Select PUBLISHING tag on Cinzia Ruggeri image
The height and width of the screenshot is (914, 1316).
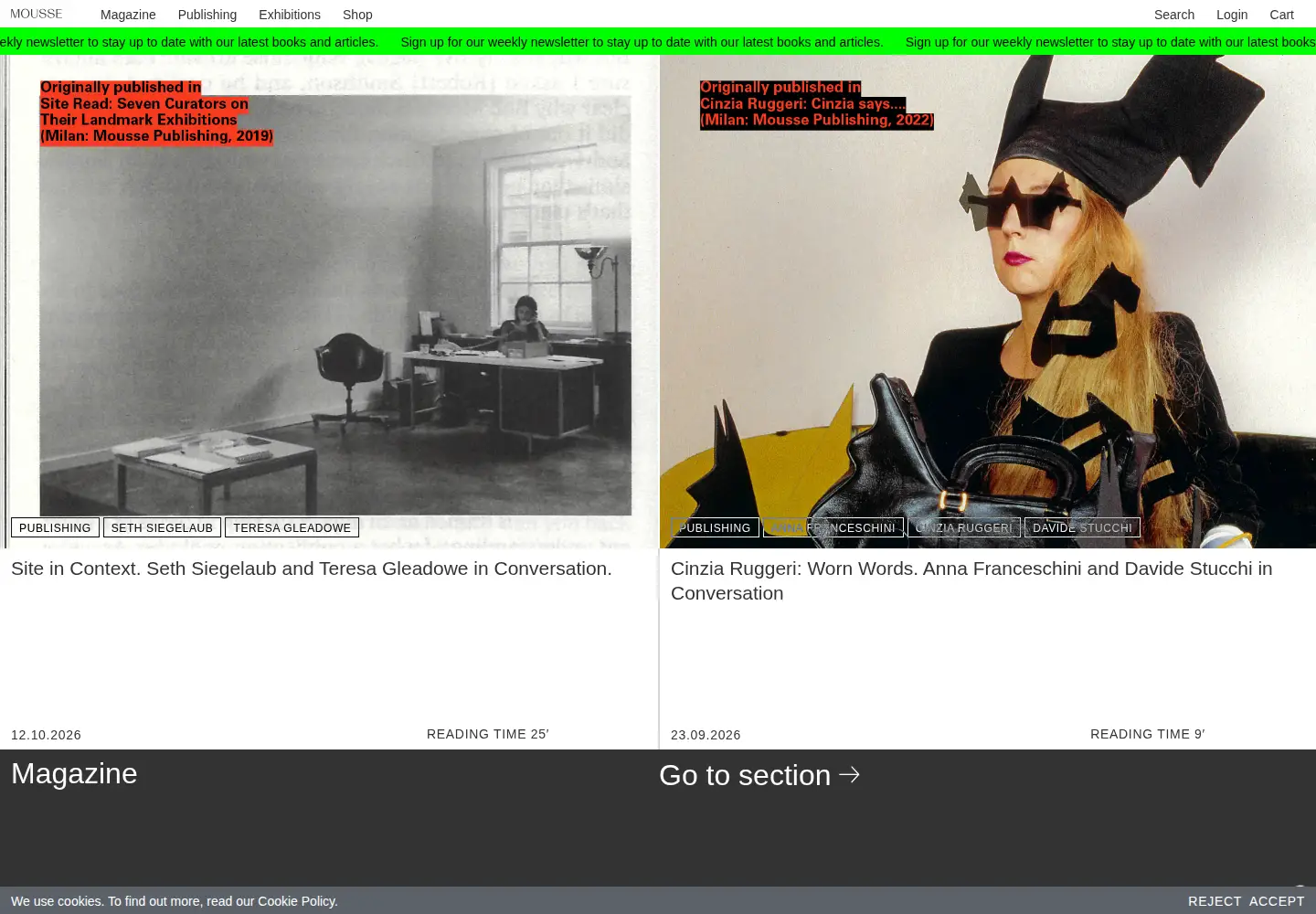click(x=715, y=527)
